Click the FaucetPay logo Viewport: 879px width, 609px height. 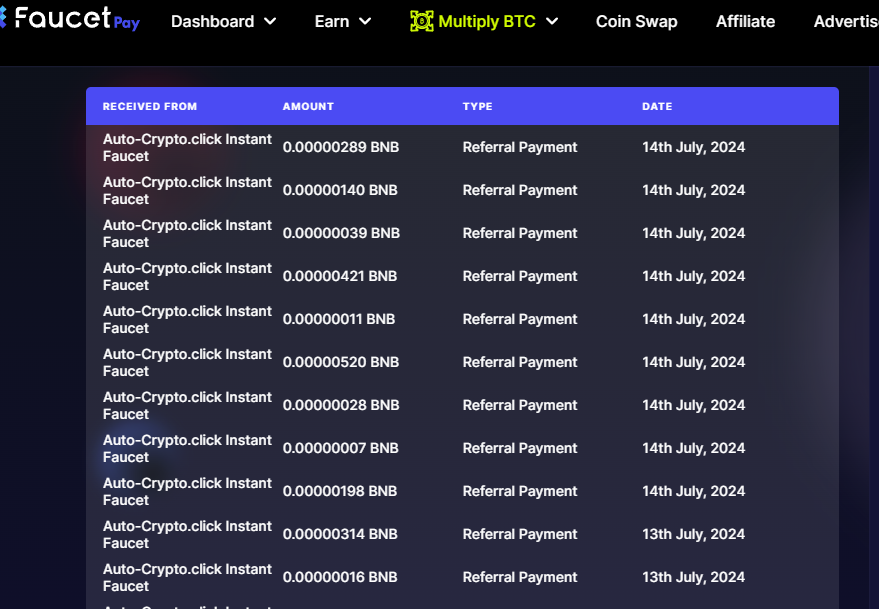[70, 19]
